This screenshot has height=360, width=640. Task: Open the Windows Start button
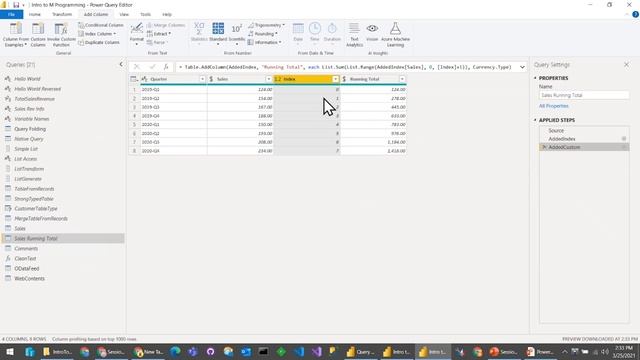[9, 351]
